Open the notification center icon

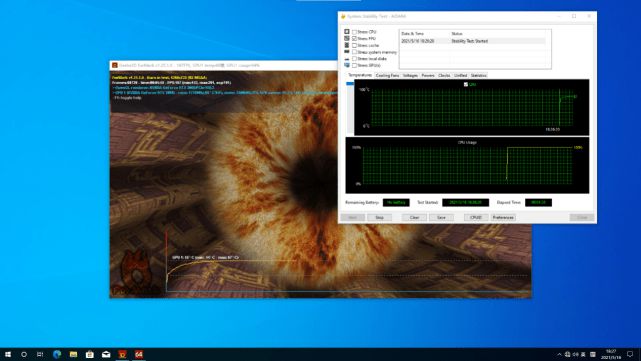pyautogui.click(x=630, y=354)
